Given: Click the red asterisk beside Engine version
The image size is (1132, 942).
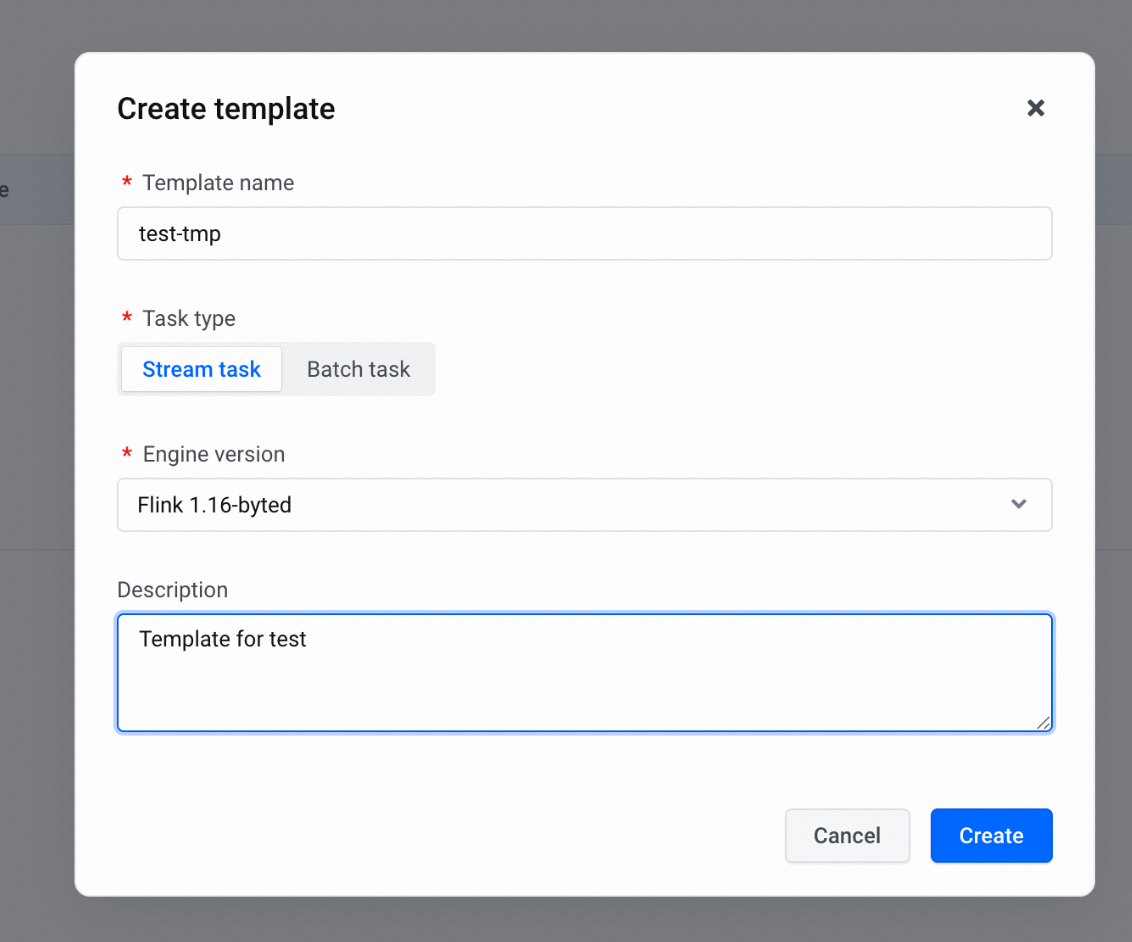Looking at the screenshot, I should [127, 453].
